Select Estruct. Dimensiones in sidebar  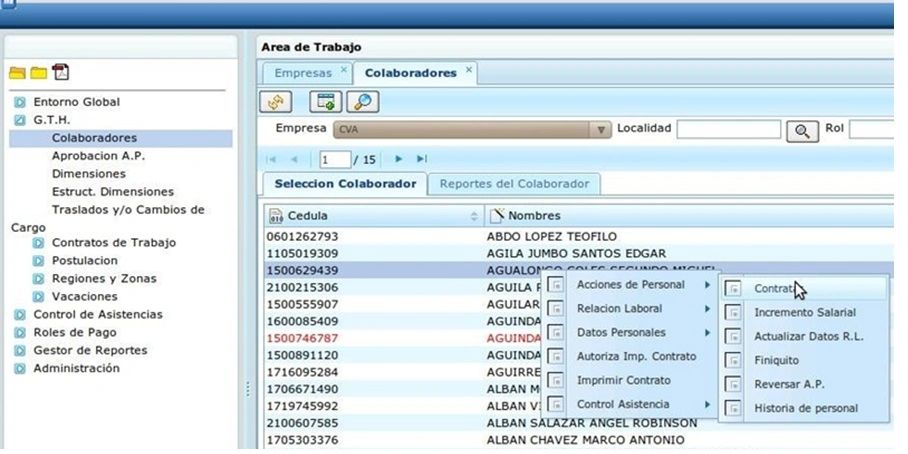(113, 192)
